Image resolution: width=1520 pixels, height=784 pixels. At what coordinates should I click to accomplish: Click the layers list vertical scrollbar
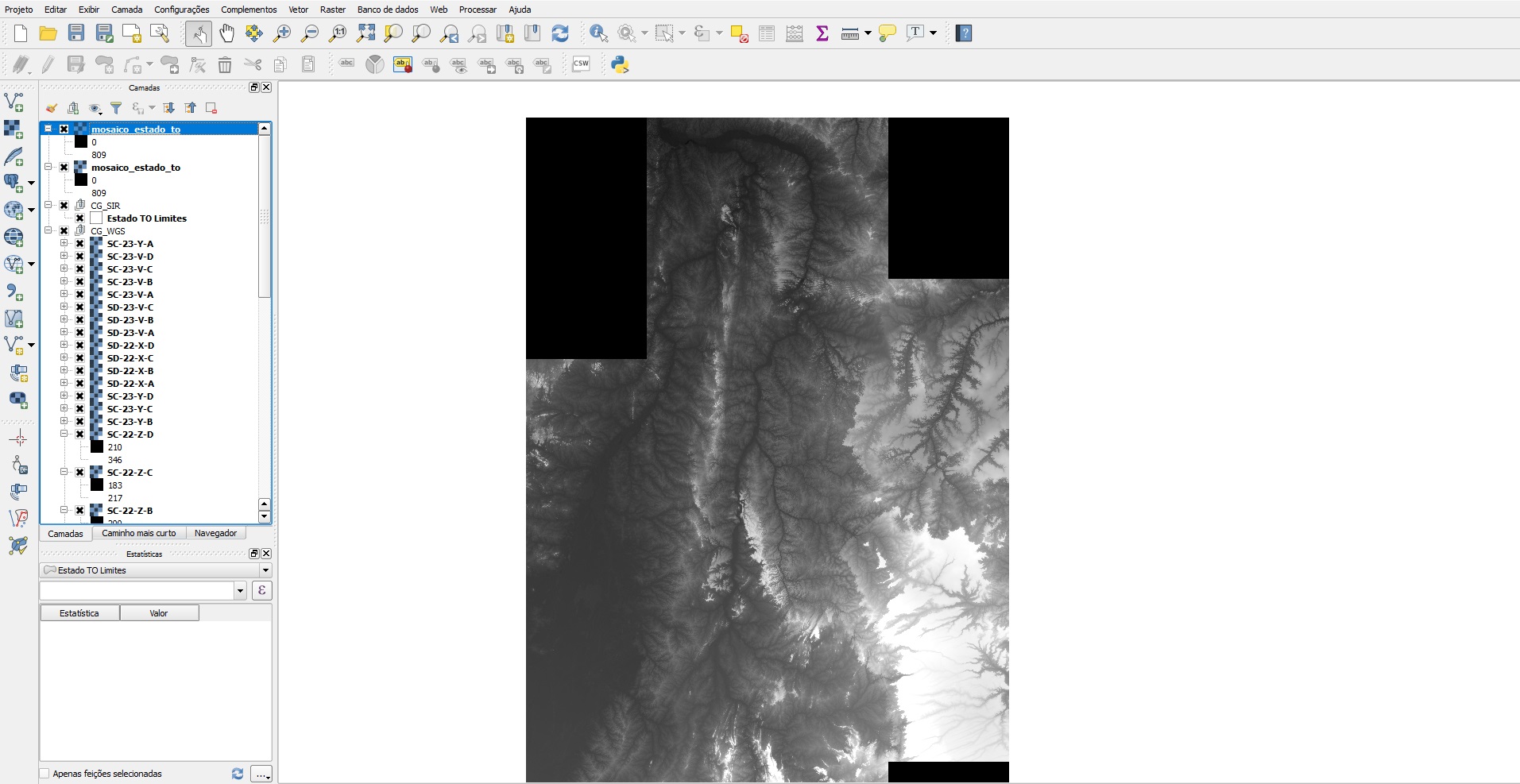[x=265, y=216]
